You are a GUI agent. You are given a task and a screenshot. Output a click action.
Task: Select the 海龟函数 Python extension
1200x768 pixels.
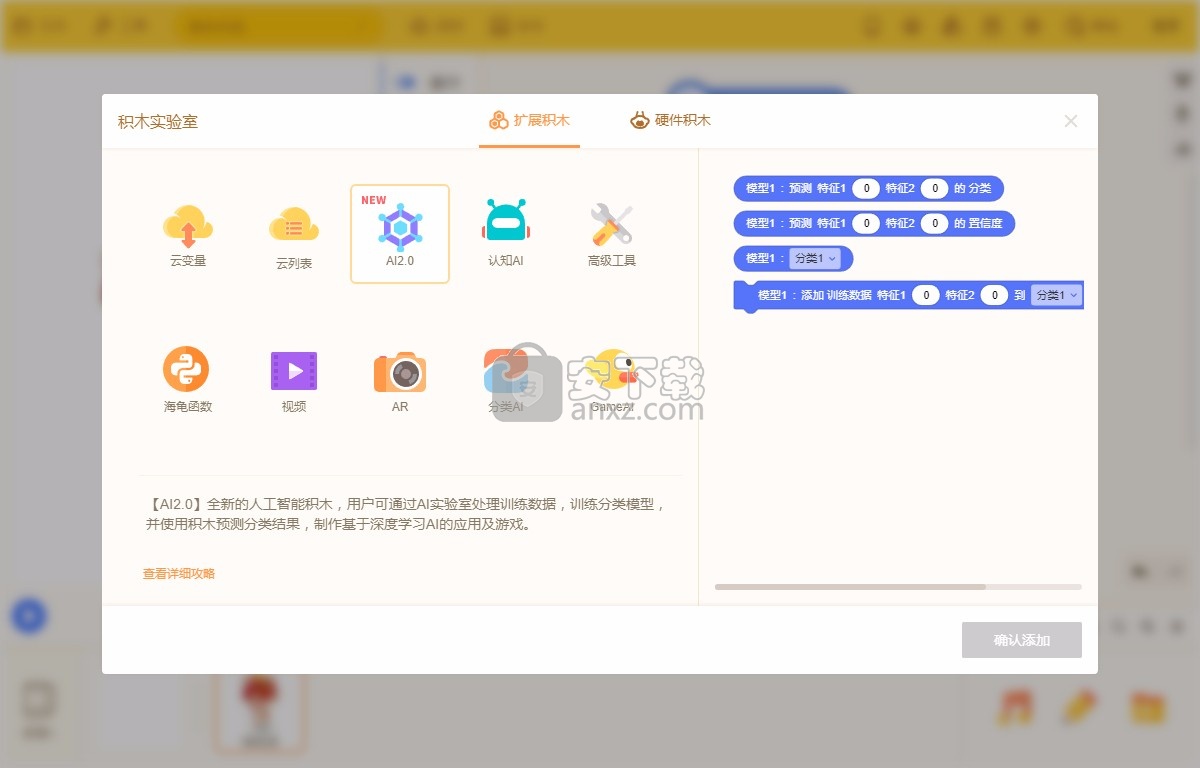[188, 380]
